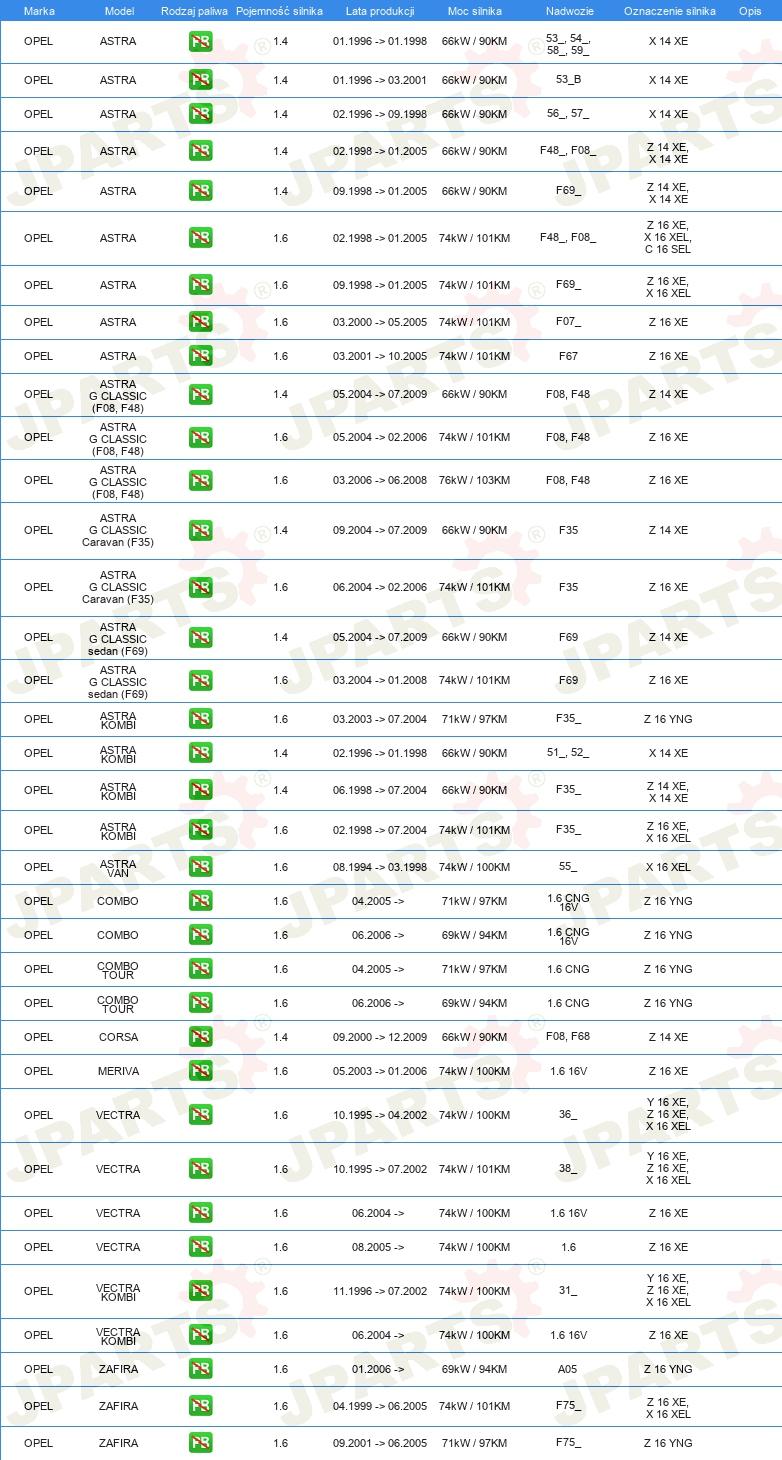Viewport: 782px width, 1460px height.
Task: Click the fuel icon in the VECTRA KOMBI 06.2004 row
Action: click(201, 1335)
